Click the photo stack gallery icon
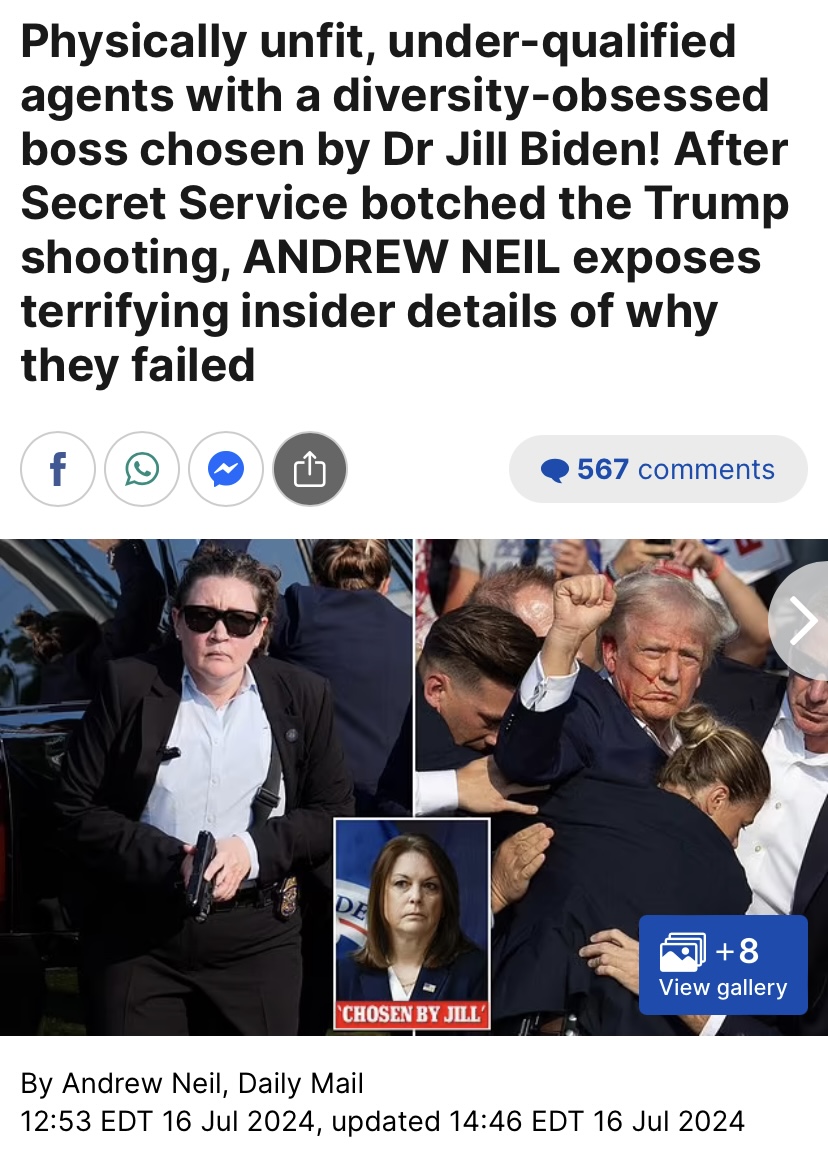 click(683, 952)
